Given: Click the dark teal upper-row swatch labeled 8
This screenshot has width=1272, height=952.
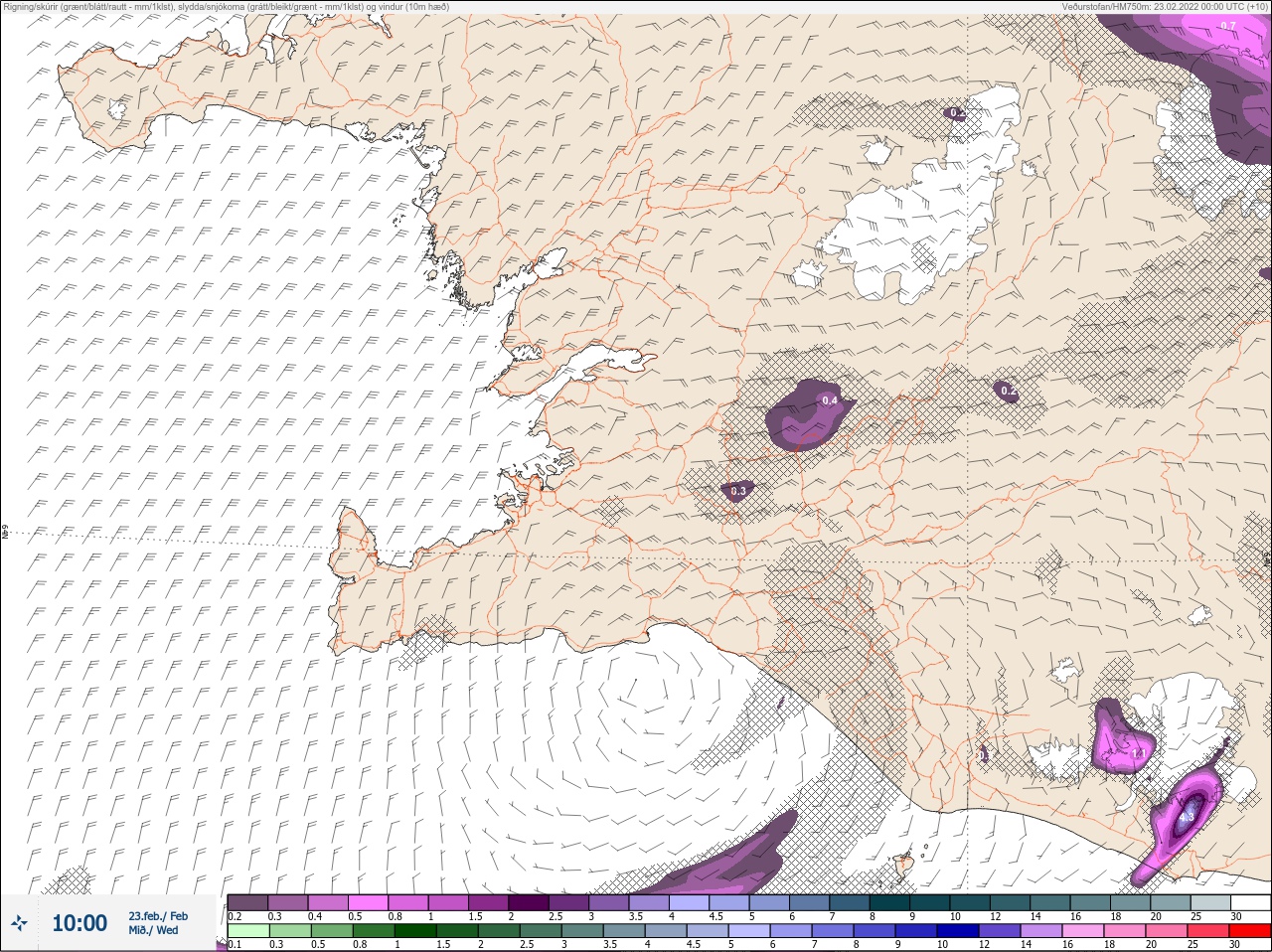Looking at the screenshot, I should pyautogui.click(x=890, y=902).
